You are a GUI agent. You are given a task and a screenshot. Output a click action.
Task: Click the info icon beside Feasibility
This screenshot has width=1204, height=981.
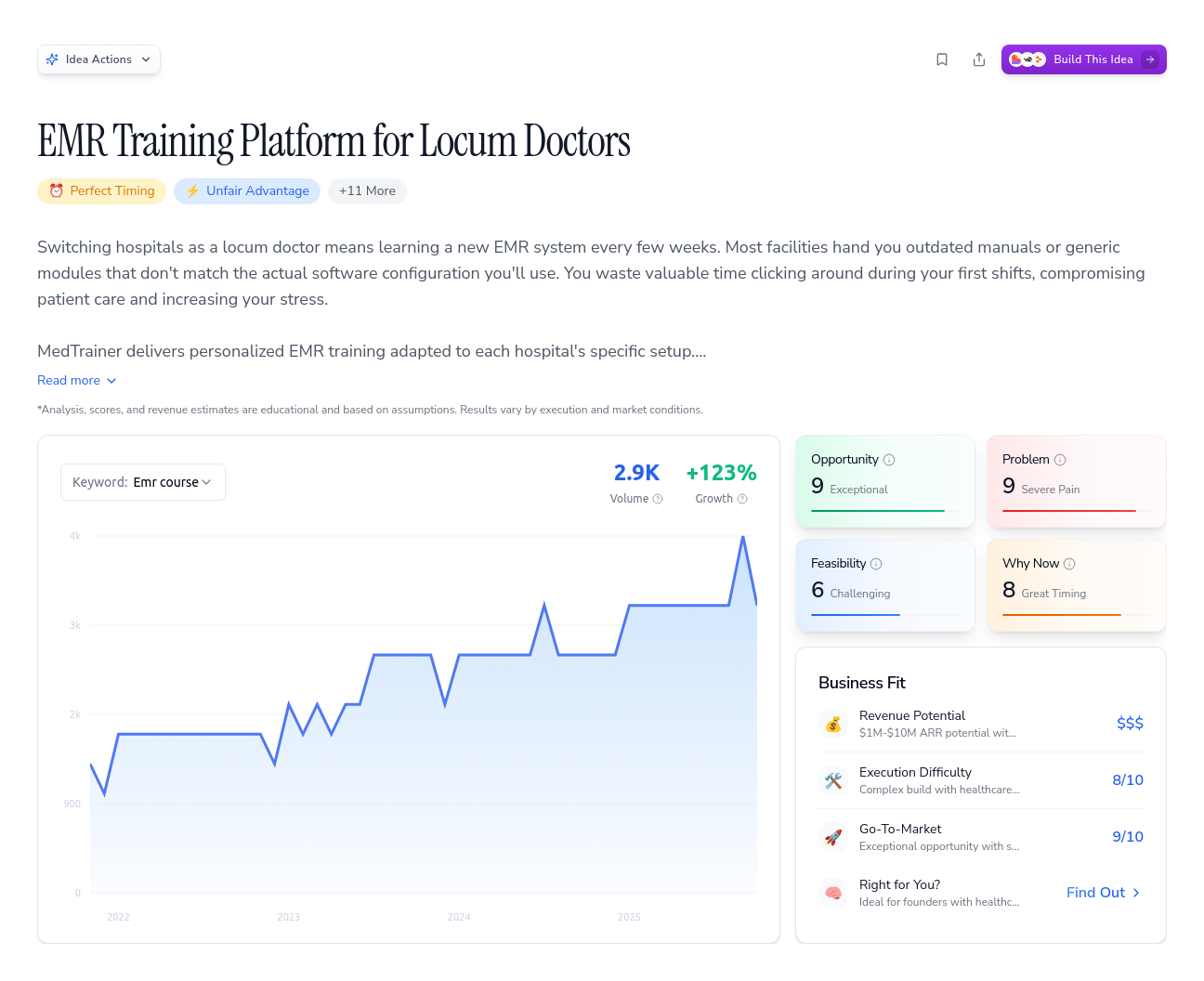[x=876, y=564]
